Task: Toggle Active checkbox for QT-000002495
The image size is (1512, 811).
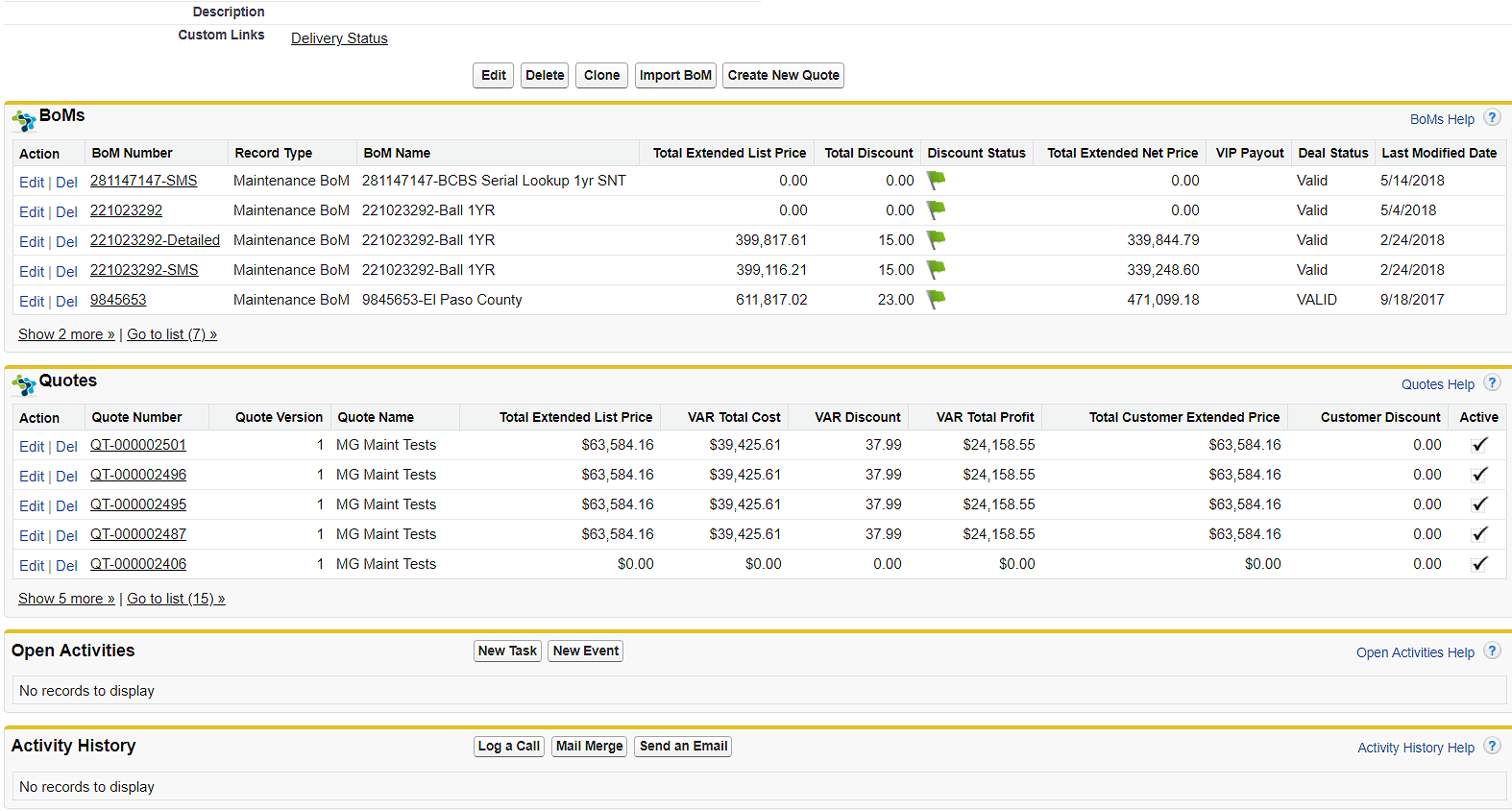Action: coord(1479,504)
